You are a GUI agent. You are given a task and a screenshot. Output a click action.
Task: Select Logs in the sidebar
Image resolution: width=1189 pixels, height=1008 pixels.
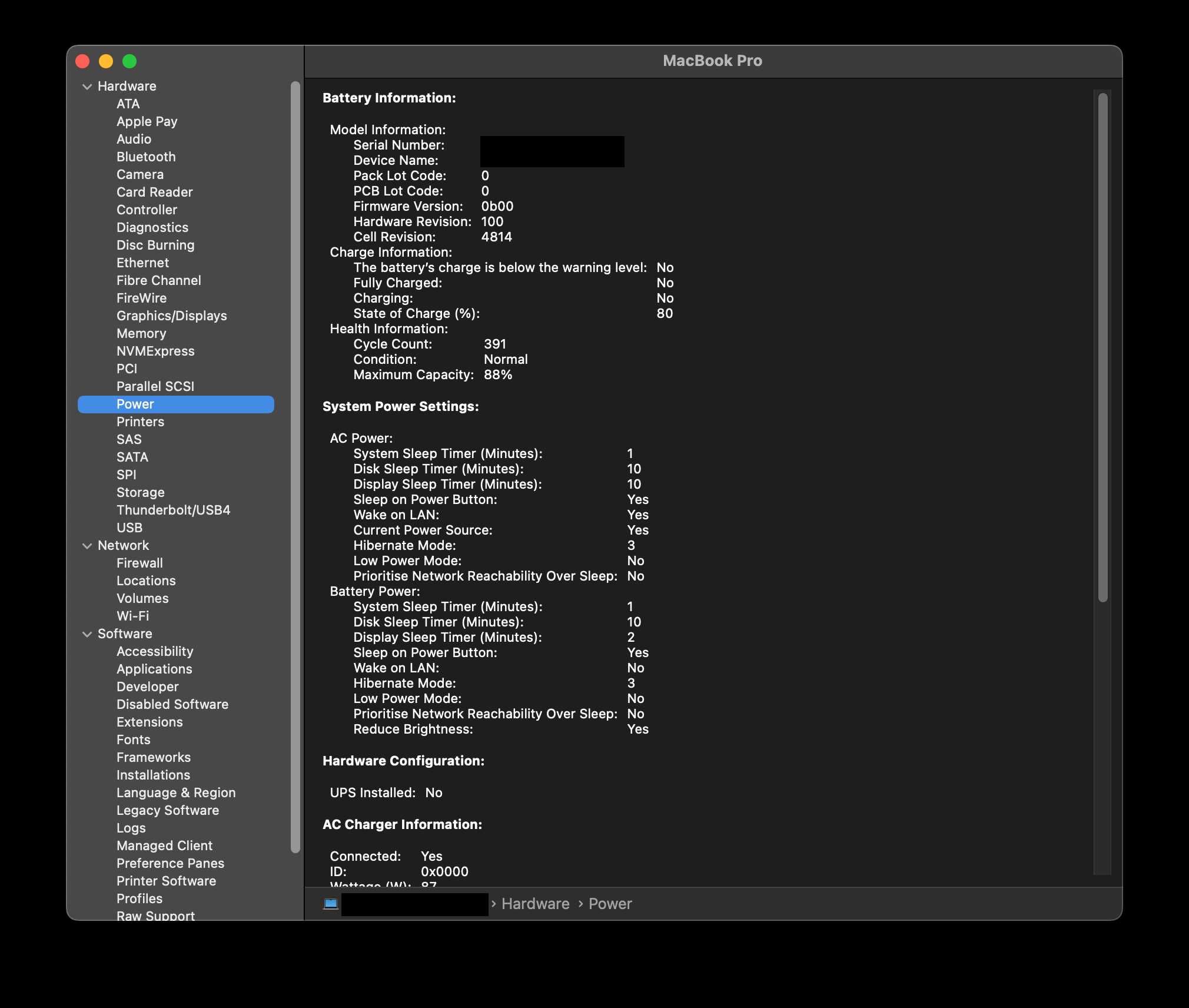click(x=131, y=828)
